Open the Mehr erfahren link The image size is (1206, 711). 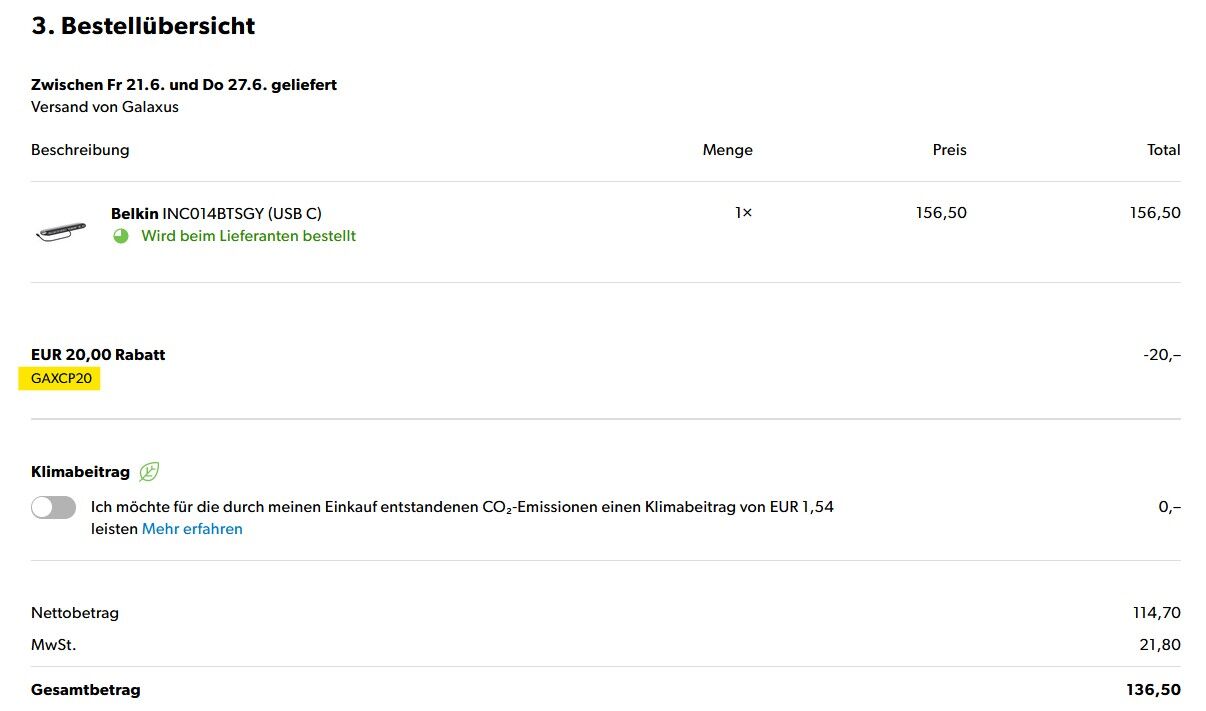click(x=192, y=529)
